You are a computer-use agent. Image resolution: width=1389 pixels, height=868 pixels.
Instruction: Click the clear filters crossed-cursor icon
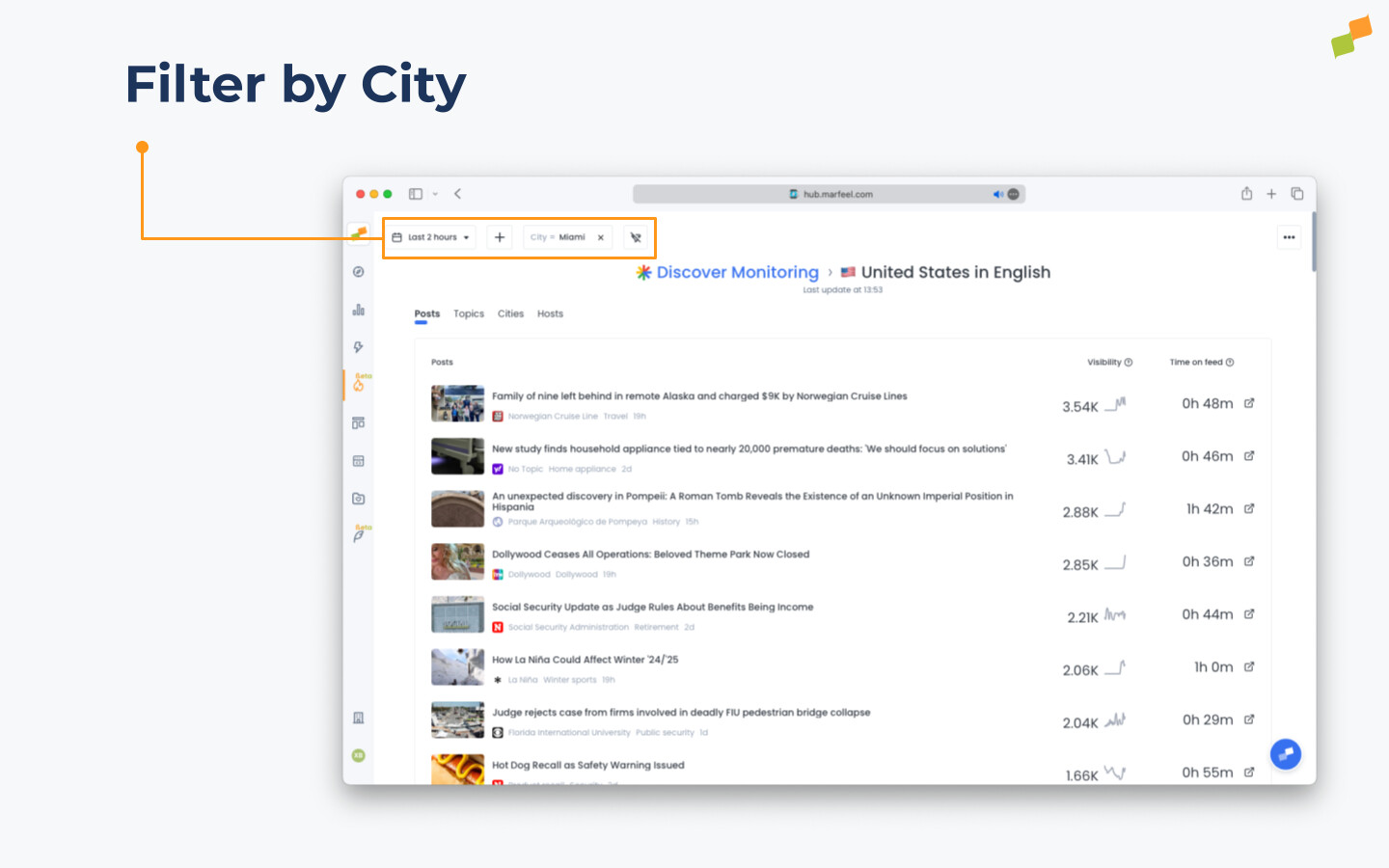pos(637,236)
